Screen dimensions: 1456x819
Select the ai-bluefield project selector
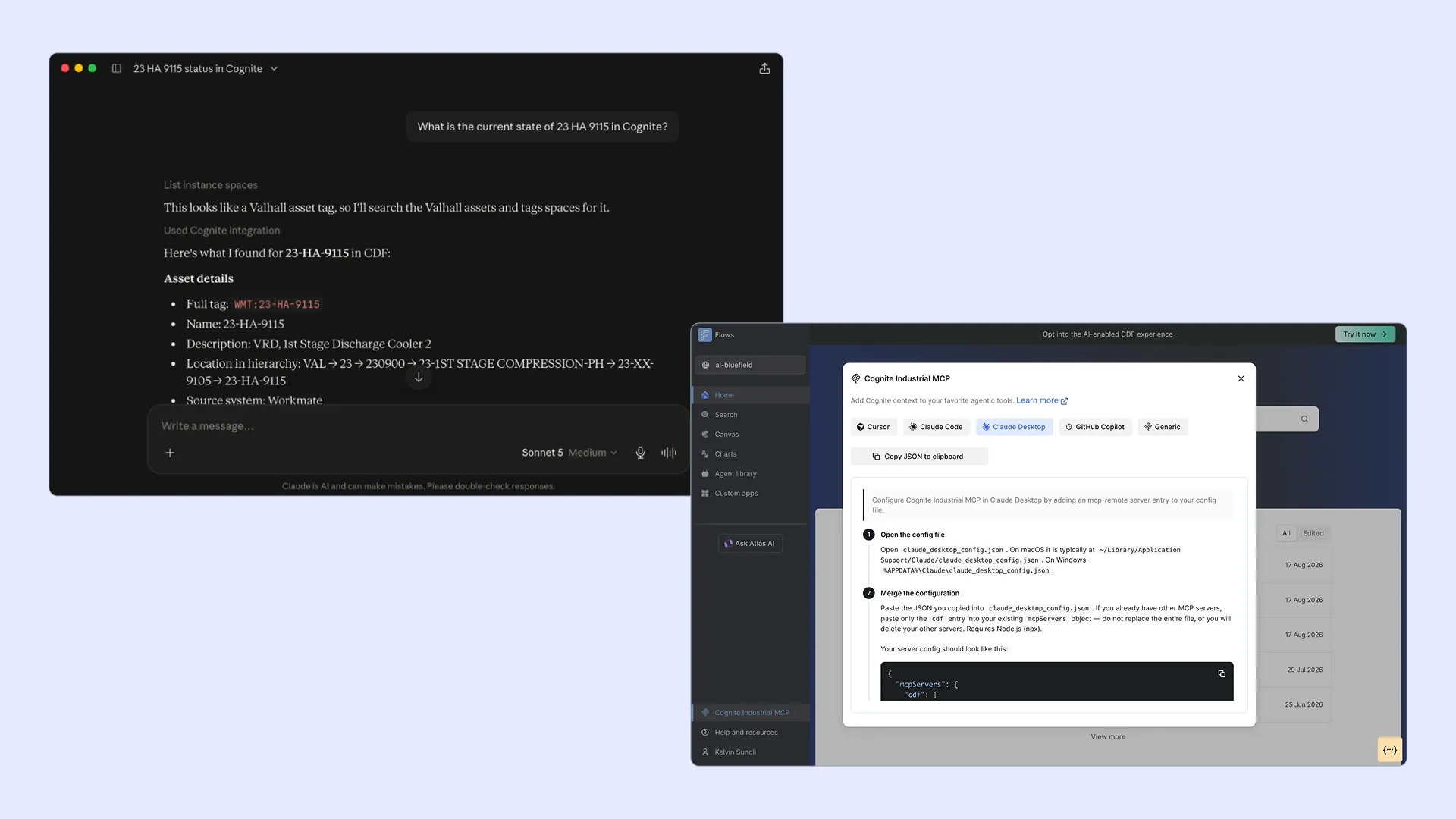(750, 365)
